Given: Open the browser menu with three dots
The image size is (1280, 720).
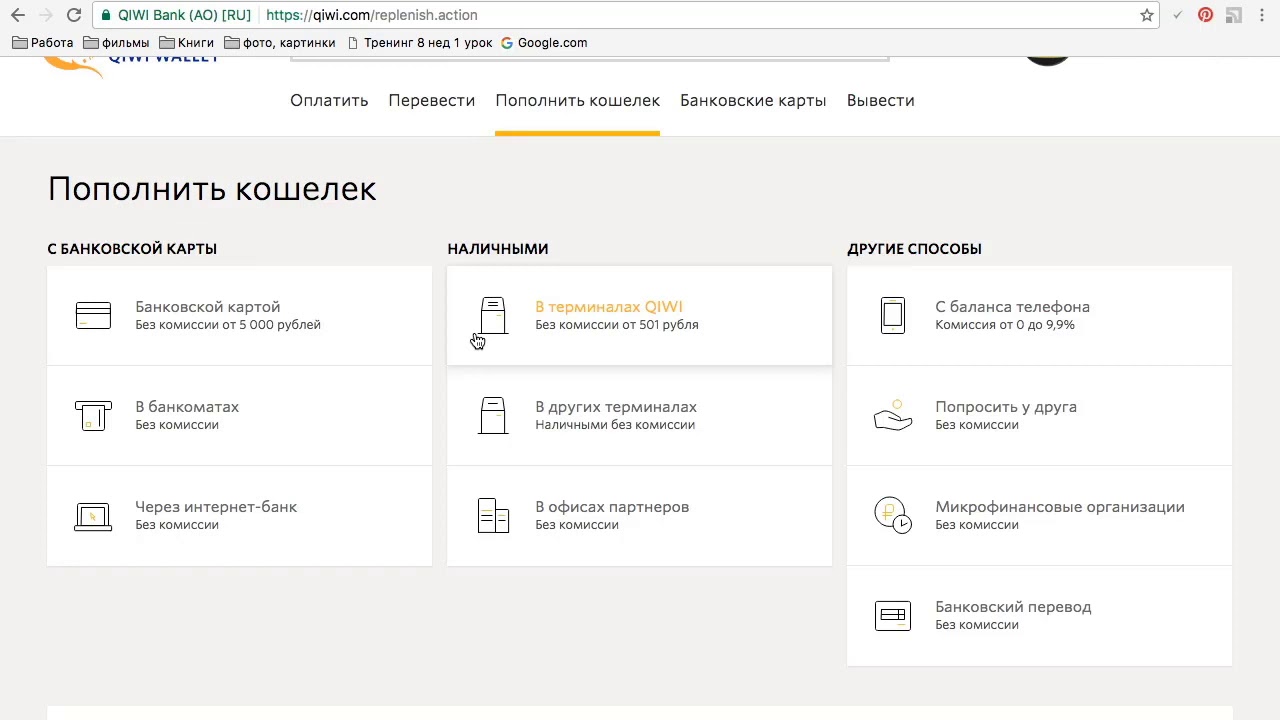Looking at the screenshot, I should pyautogui.click(x=1262, y=15).
